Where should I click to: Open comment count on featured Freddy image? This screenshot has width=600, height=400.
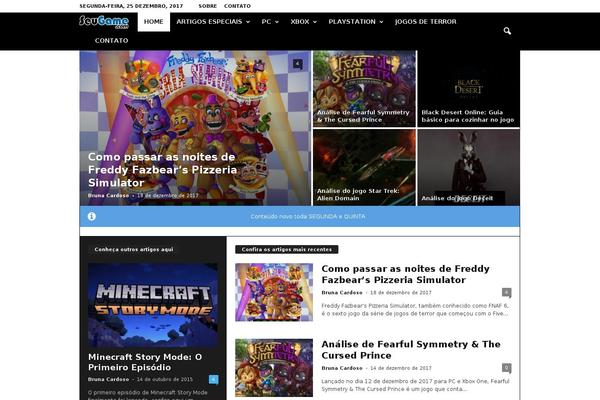click(298, 64)
